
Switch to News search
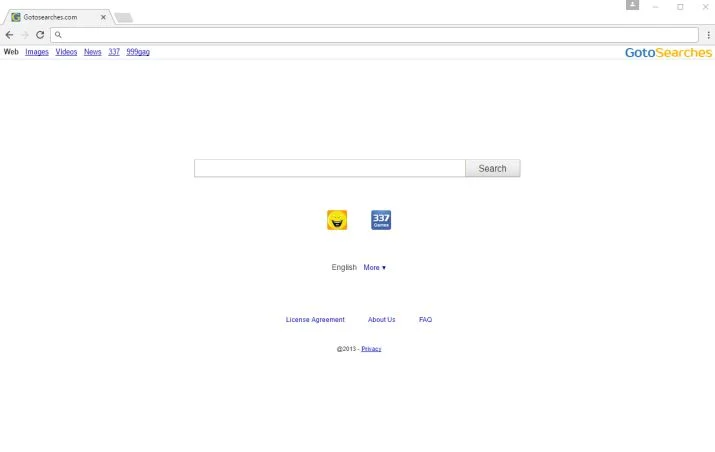tap(93, 52)
